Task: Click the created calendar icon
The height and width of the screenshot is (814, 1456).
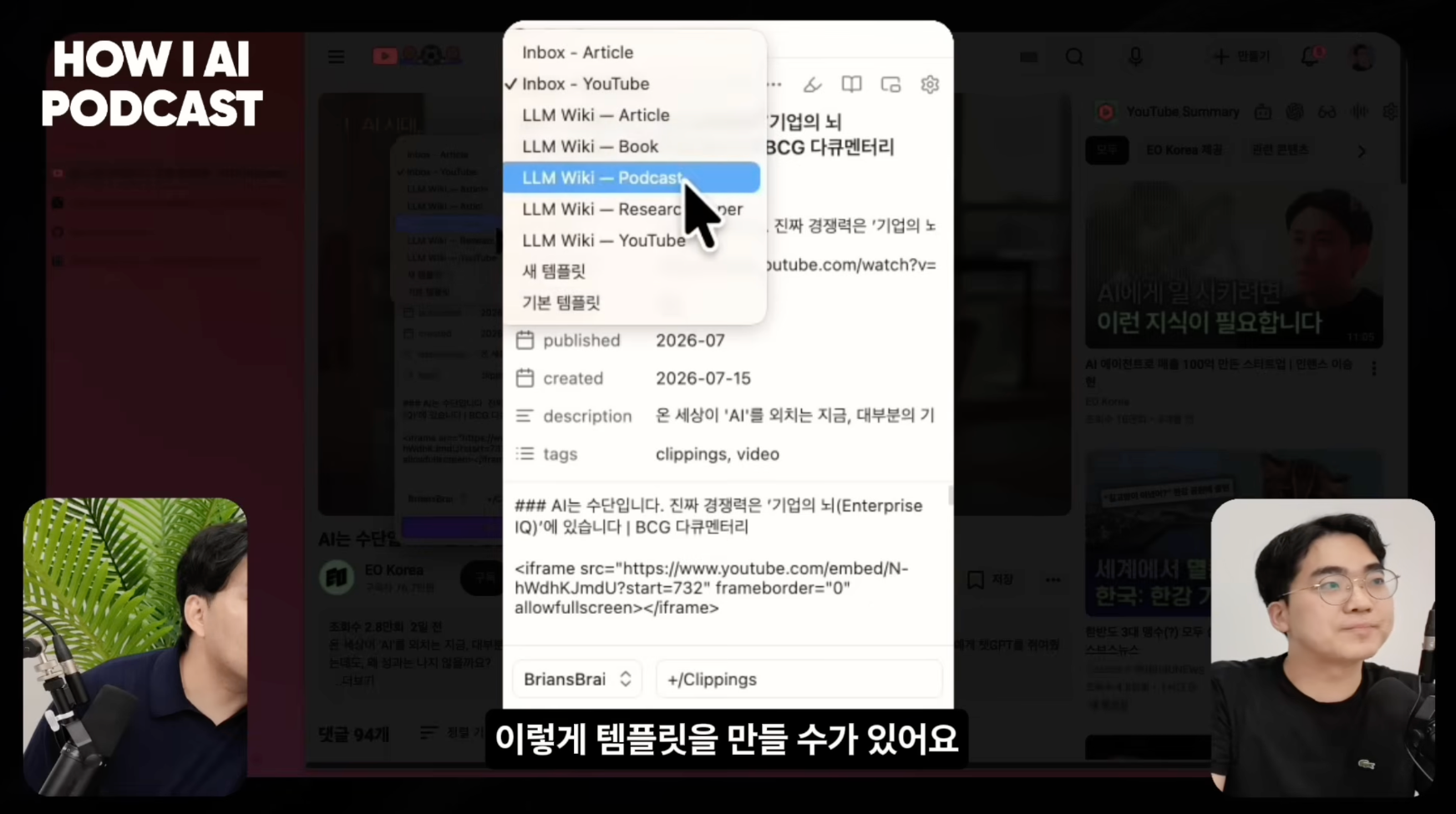Action: (525, 378)
